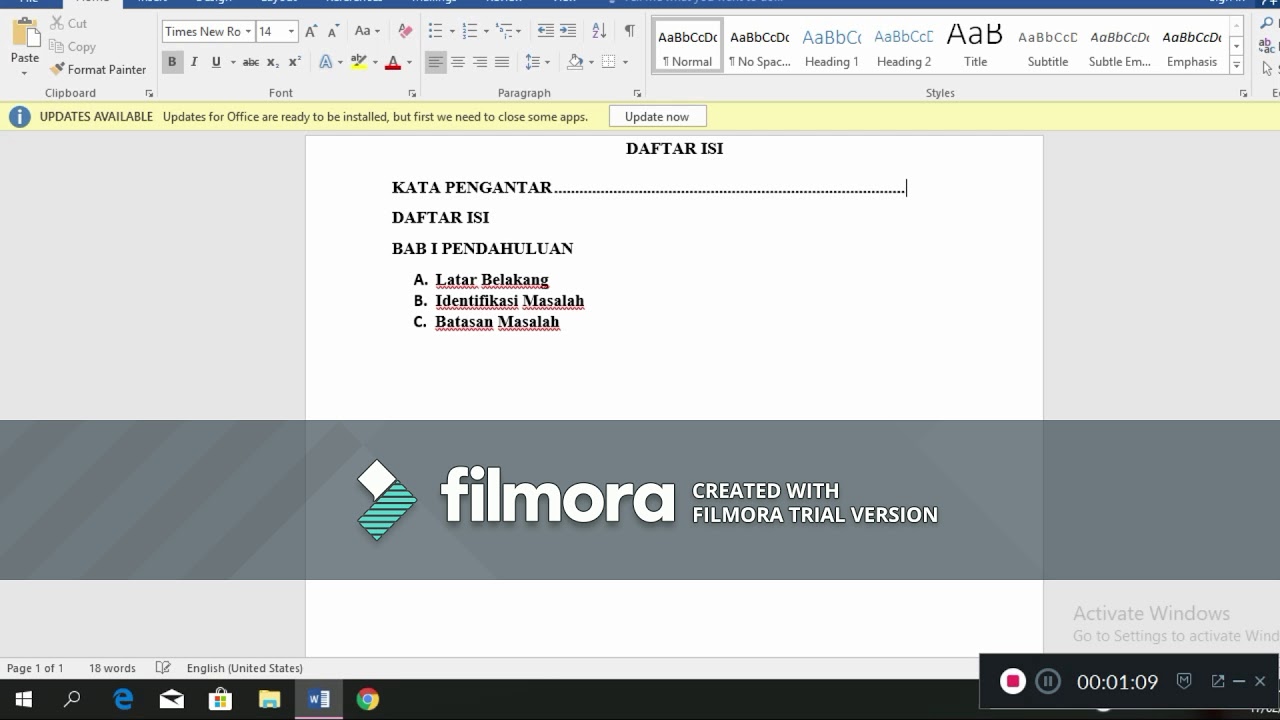Increase font size with Grow Font
Image resolution: width=1280 pixels, height=720 pixels.
[311, 32]
